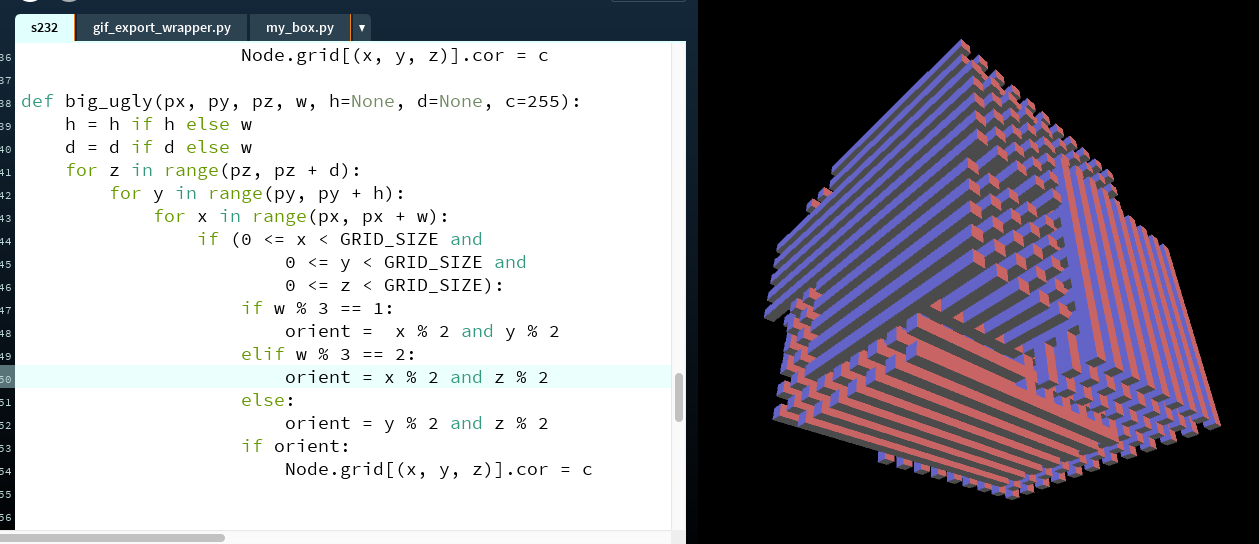The height and width of the screenshot is (544, 1259).
Task: Click the 'for x in range(px, px + w)' line
Action: [300, 216]
